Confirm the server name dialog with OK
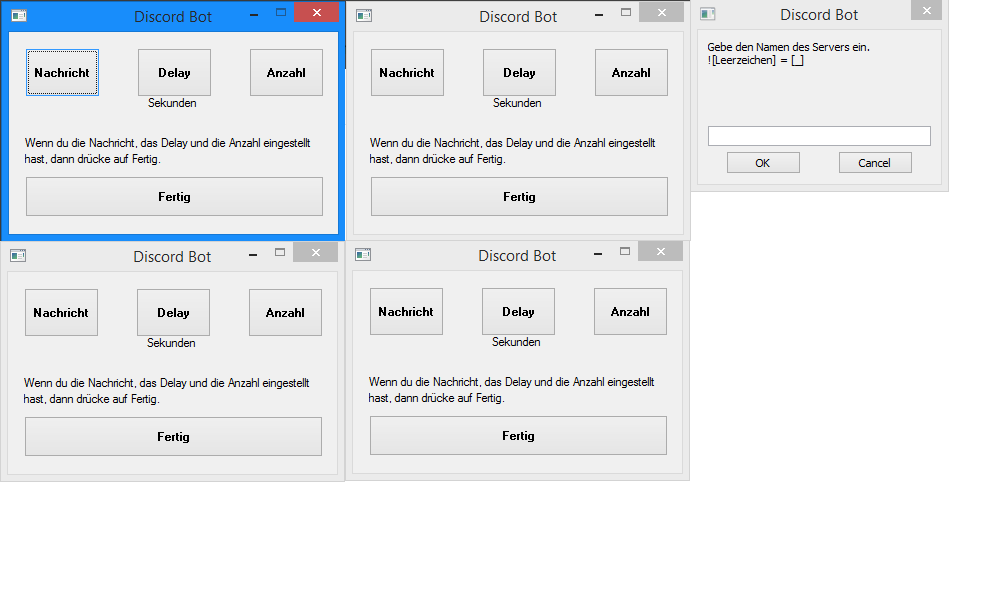The height and width of the screenshot is (600, 1000). [x=763, y=163]
